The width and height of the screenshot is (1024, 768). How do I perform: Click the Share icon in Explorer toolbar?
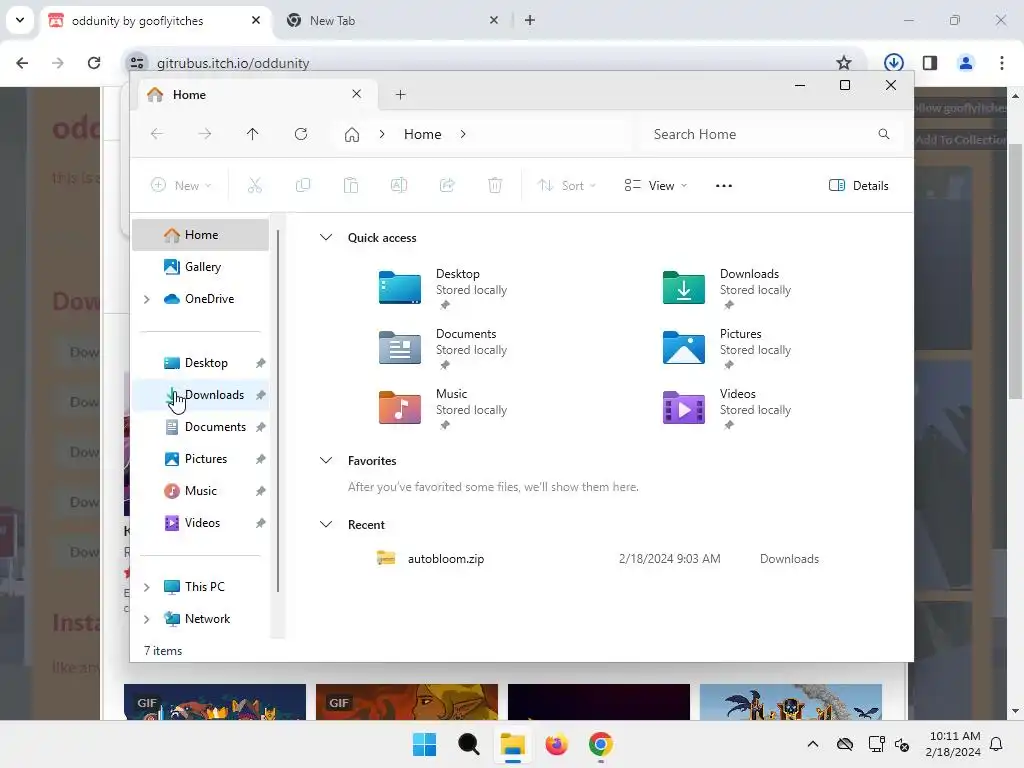(447, 185)
